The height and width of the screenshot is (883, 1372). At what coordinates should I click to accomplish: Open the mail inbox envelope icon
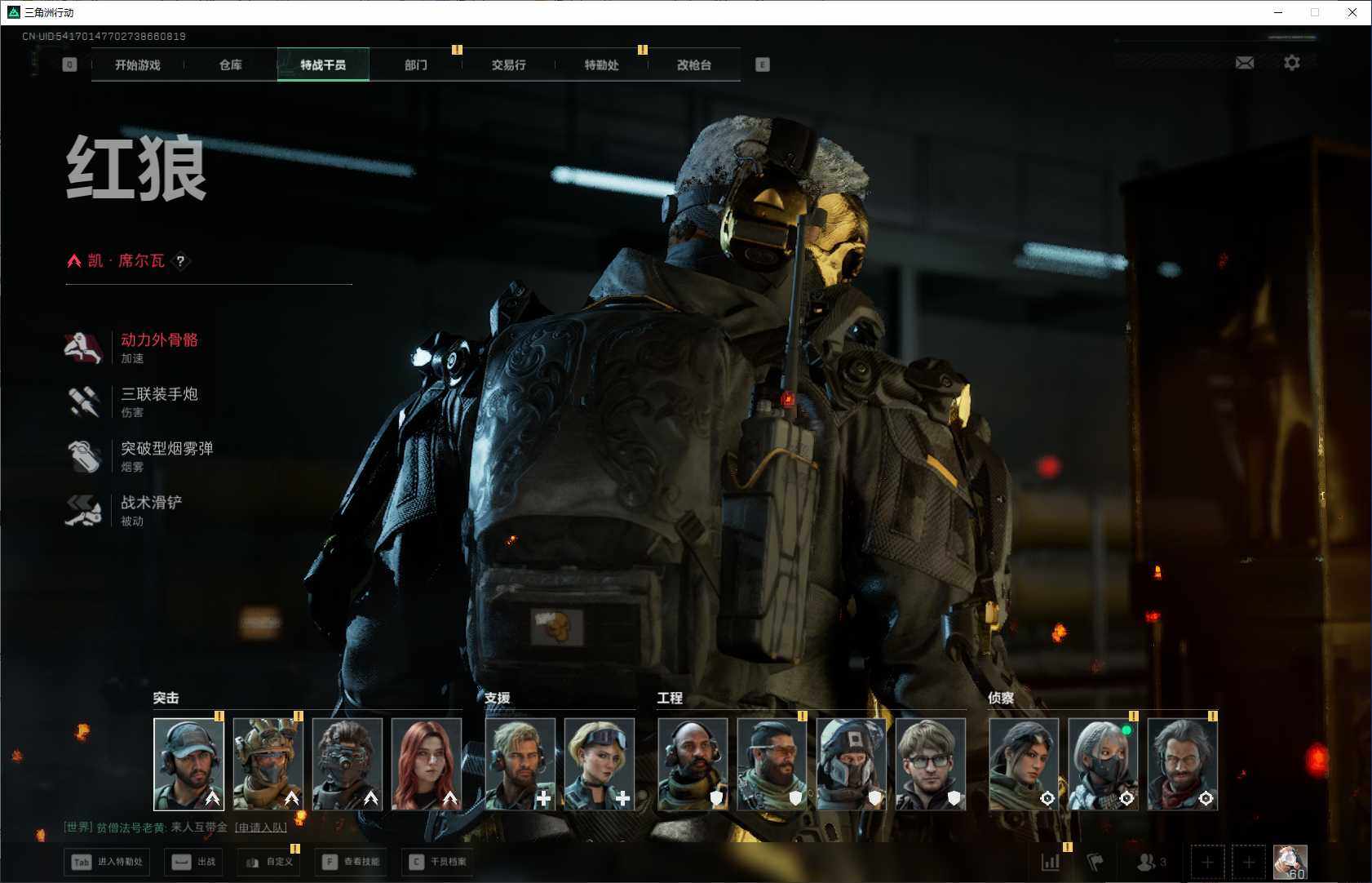click(1244, 63)
